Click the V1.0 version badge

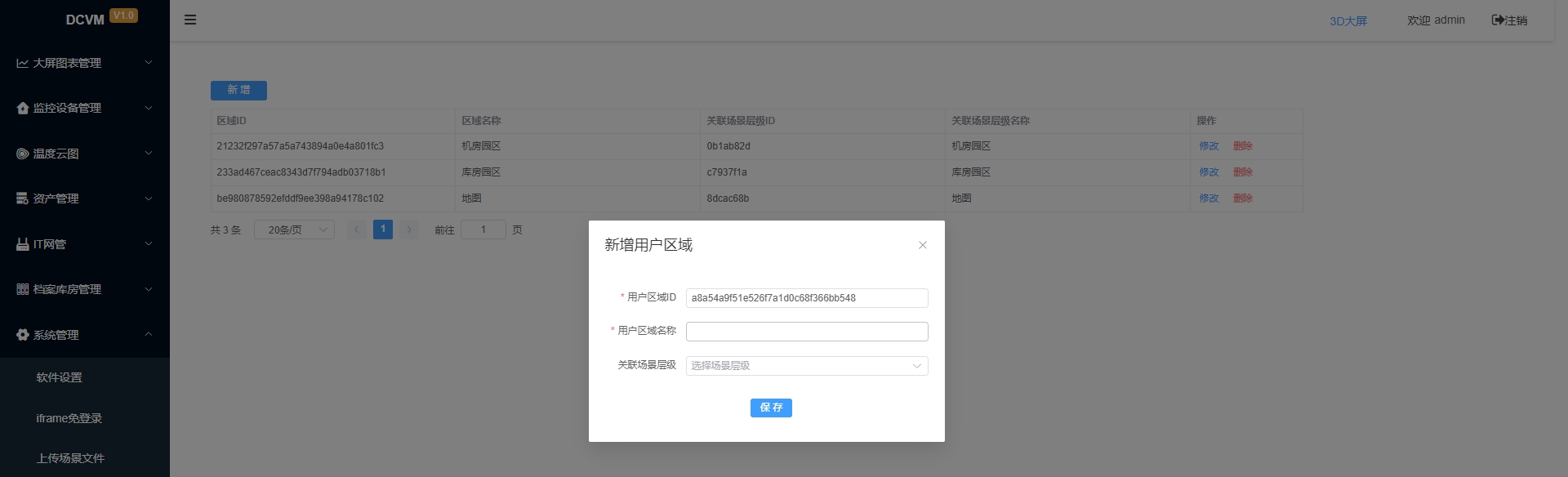click(124, 16)
